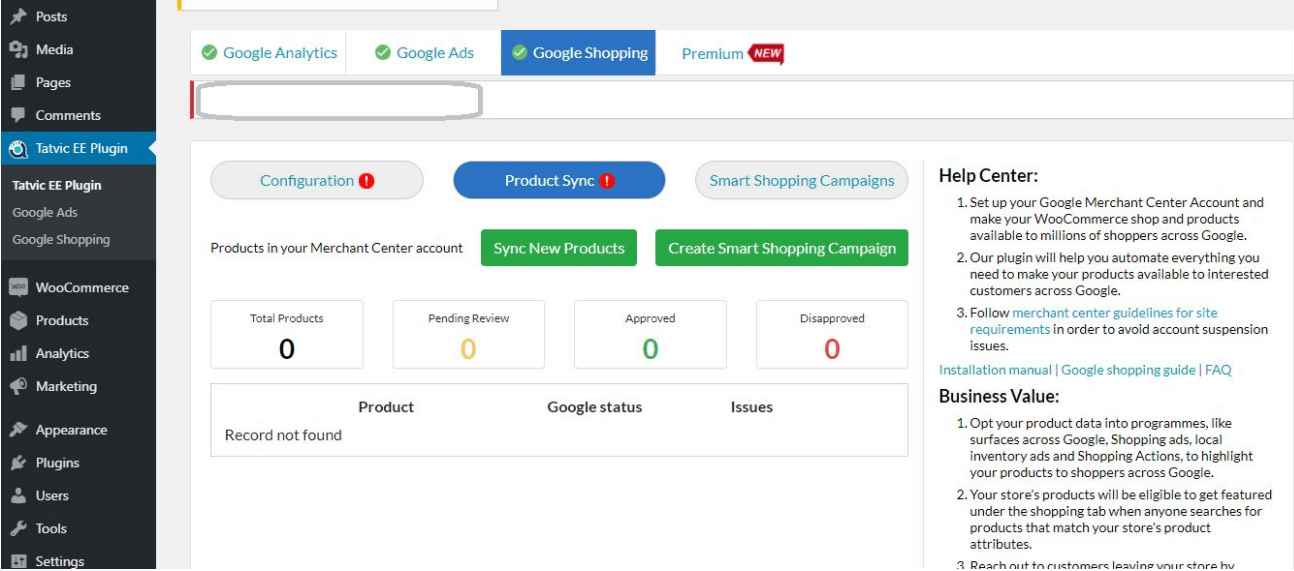Open Google Shopping submenu item

(x=61, y=239)
